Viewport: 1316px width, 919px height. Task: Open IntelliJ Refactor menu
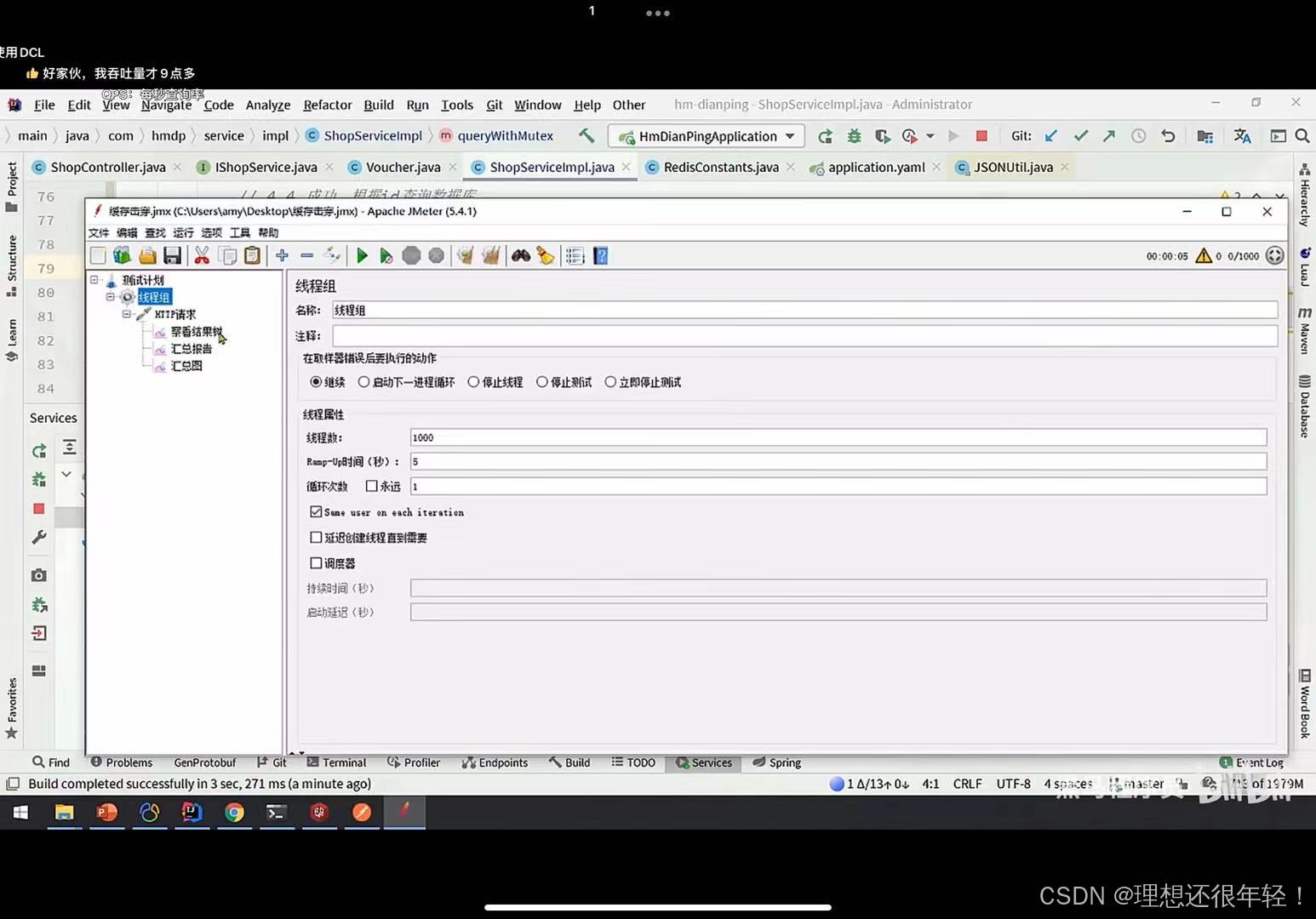pyautogui.click(x=327, y=105)
